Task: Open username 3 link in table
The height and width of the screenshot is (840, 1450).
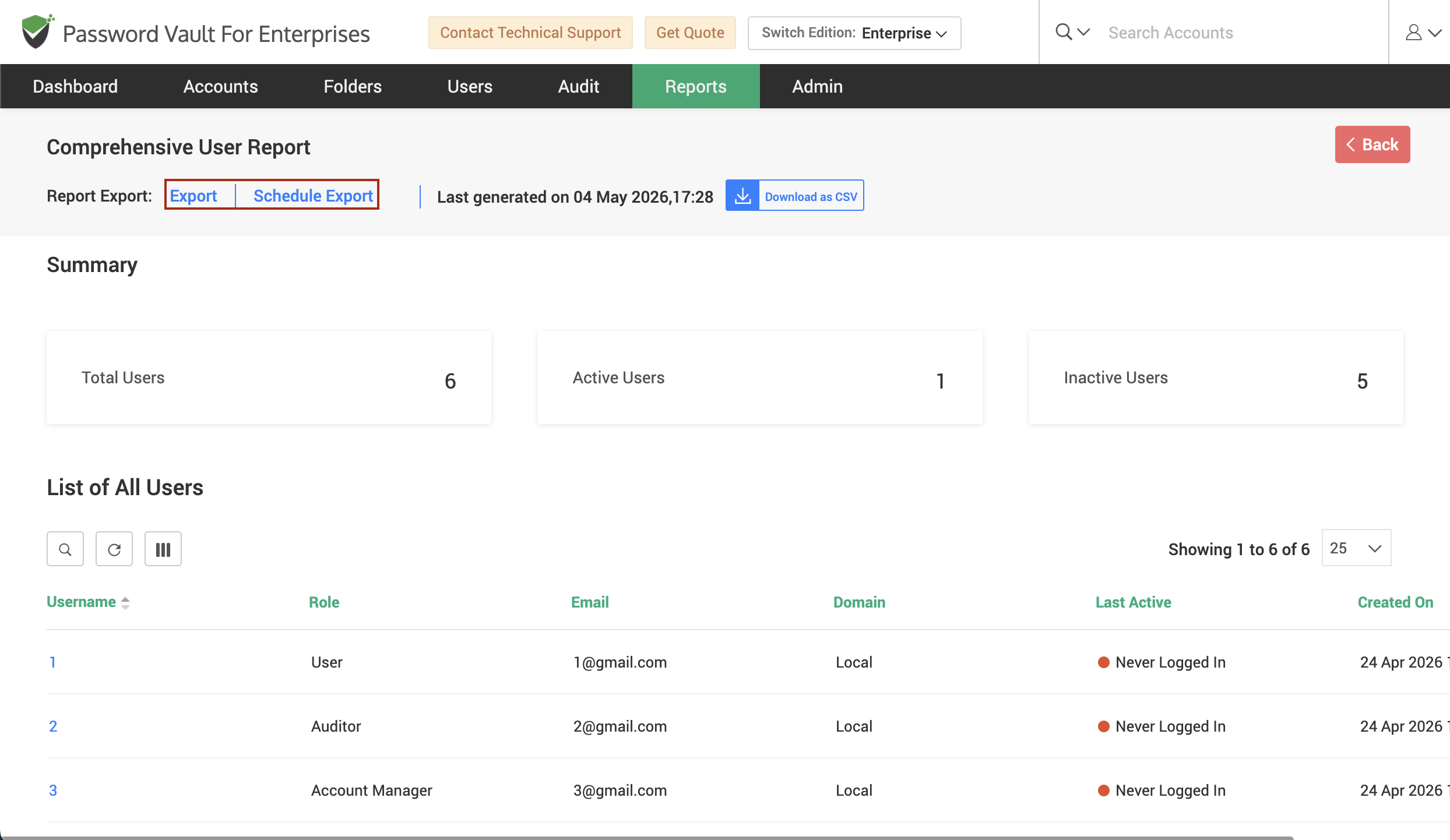Action: 53,790
